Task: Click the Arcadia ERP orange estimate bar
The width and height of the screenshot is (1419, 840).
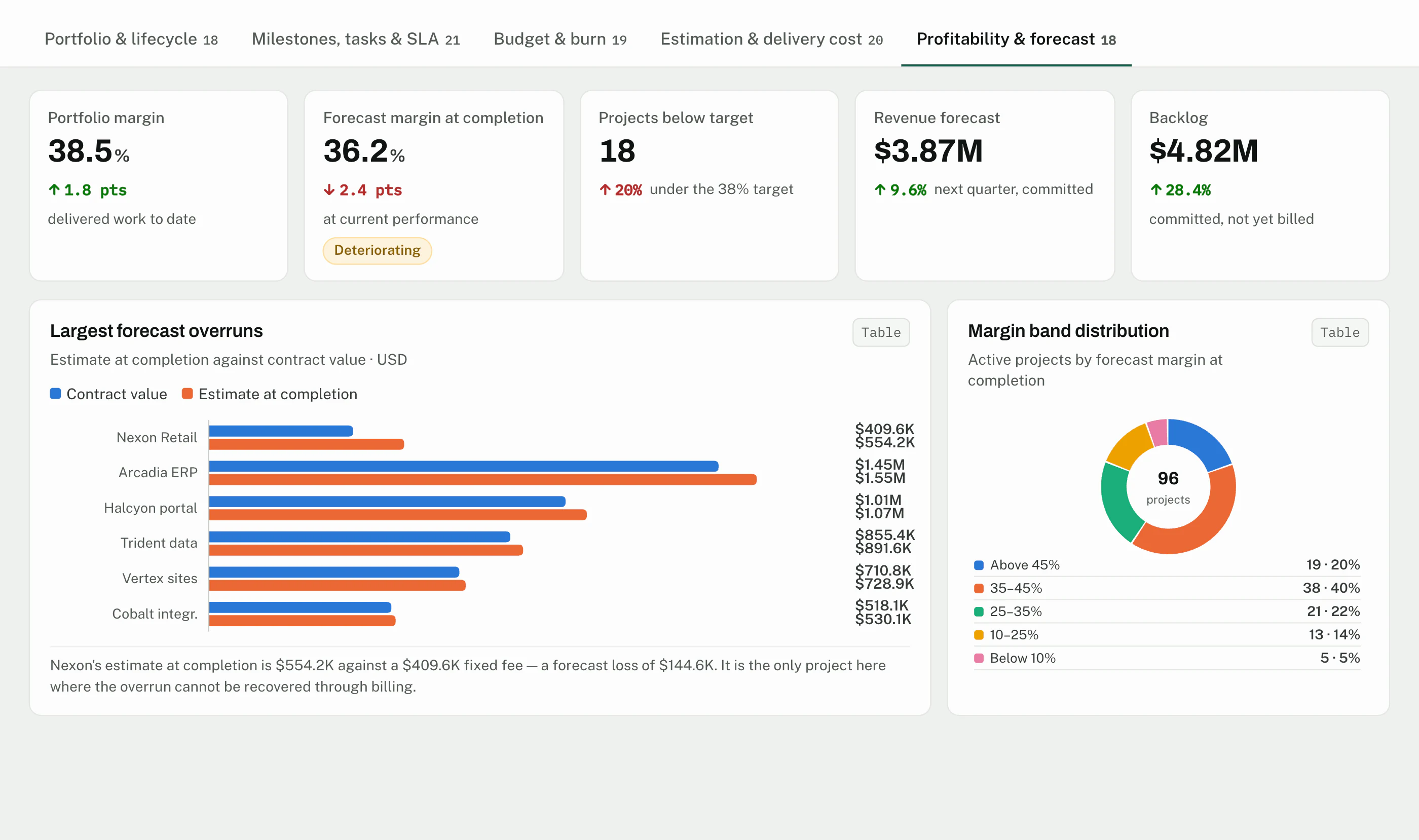Action: click(x=483, y=479)
